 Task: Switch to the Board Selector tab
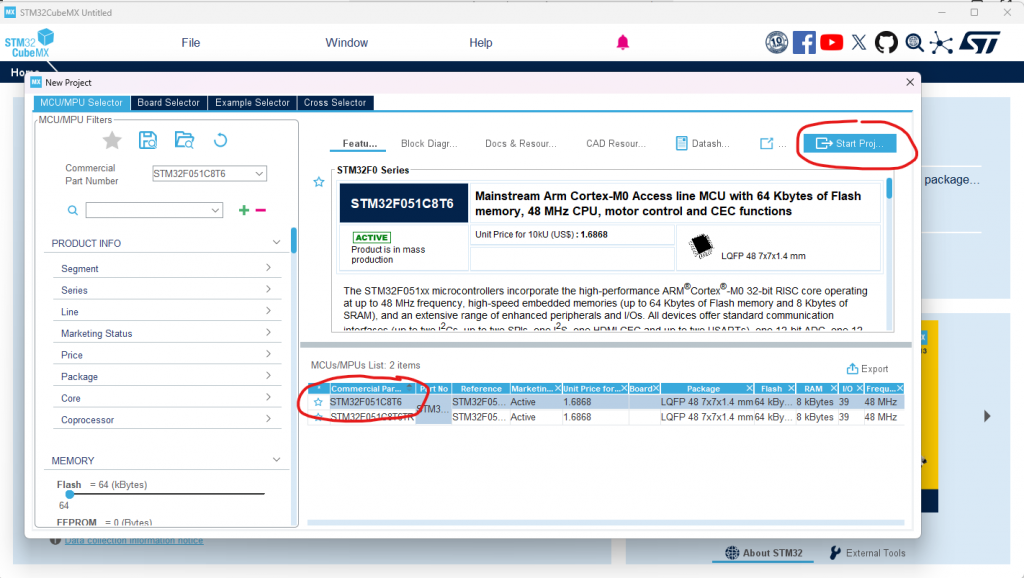[x=168, y=102]
